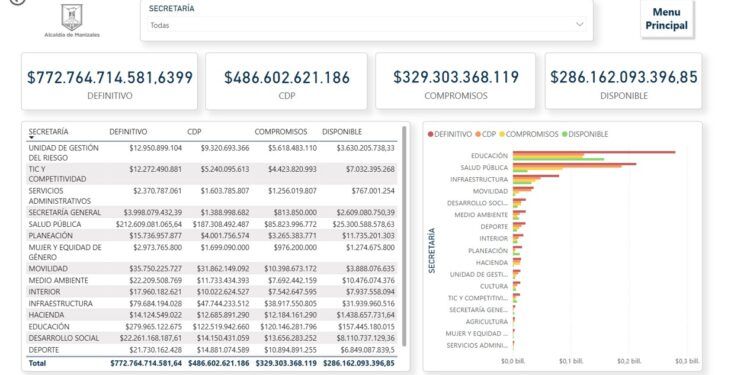The width and height of the screenshot is (750, 375).
Task: Open the SECRETARÍA dropdown chevron
Action: tap(580, 24)
